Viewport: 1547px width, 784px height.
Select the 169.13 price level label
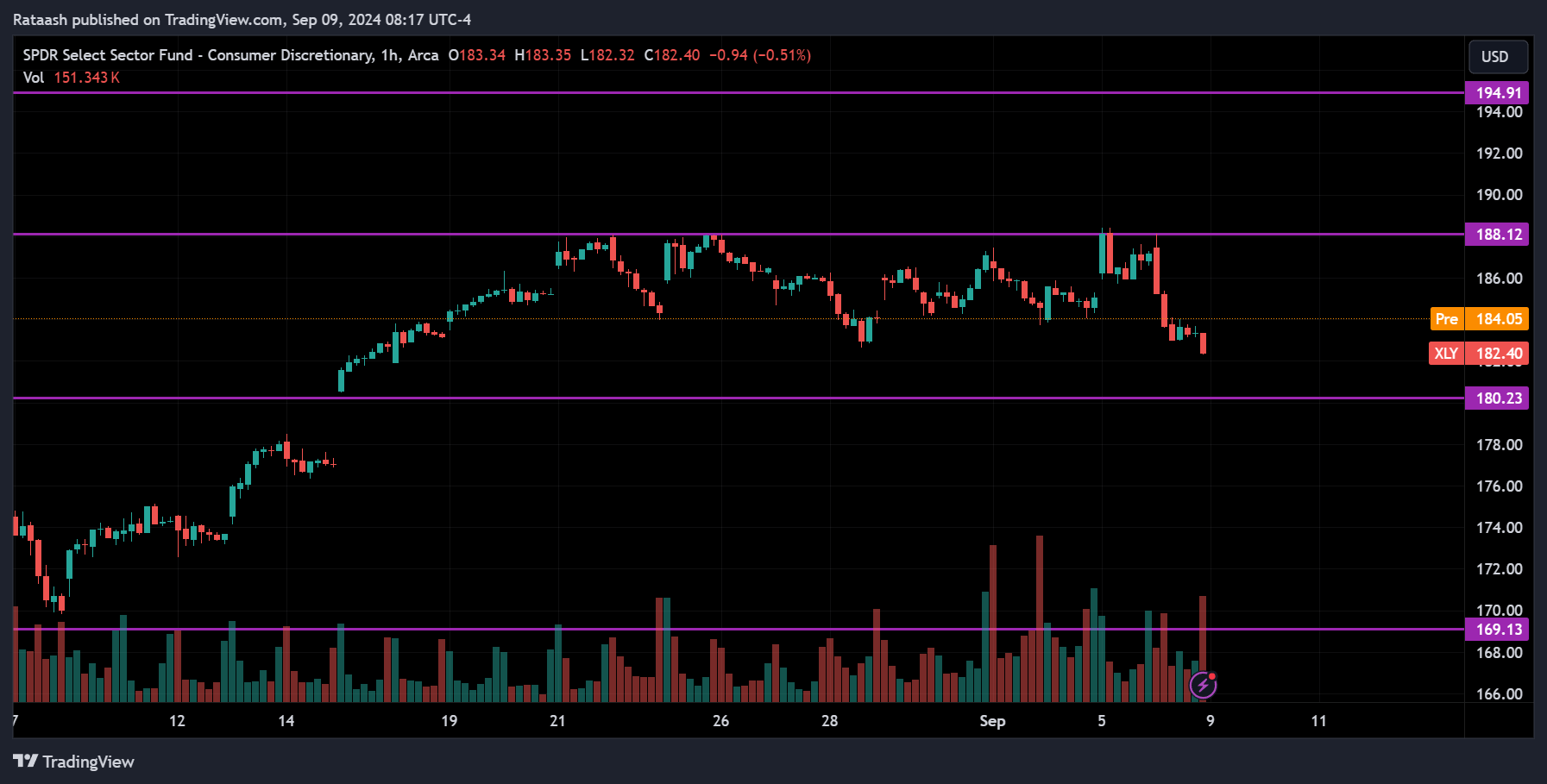point(1497,630)
